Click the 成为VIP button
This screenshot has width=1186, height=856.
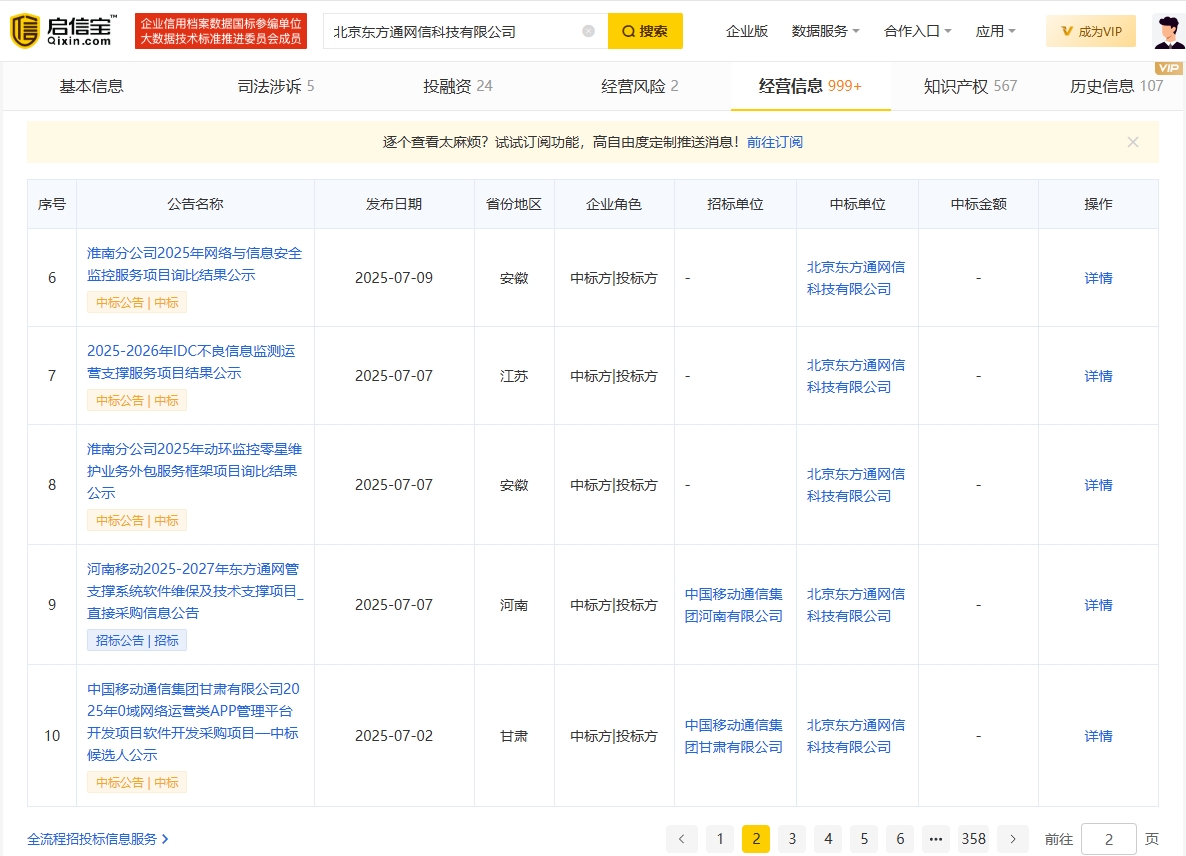pos(1091,31)
